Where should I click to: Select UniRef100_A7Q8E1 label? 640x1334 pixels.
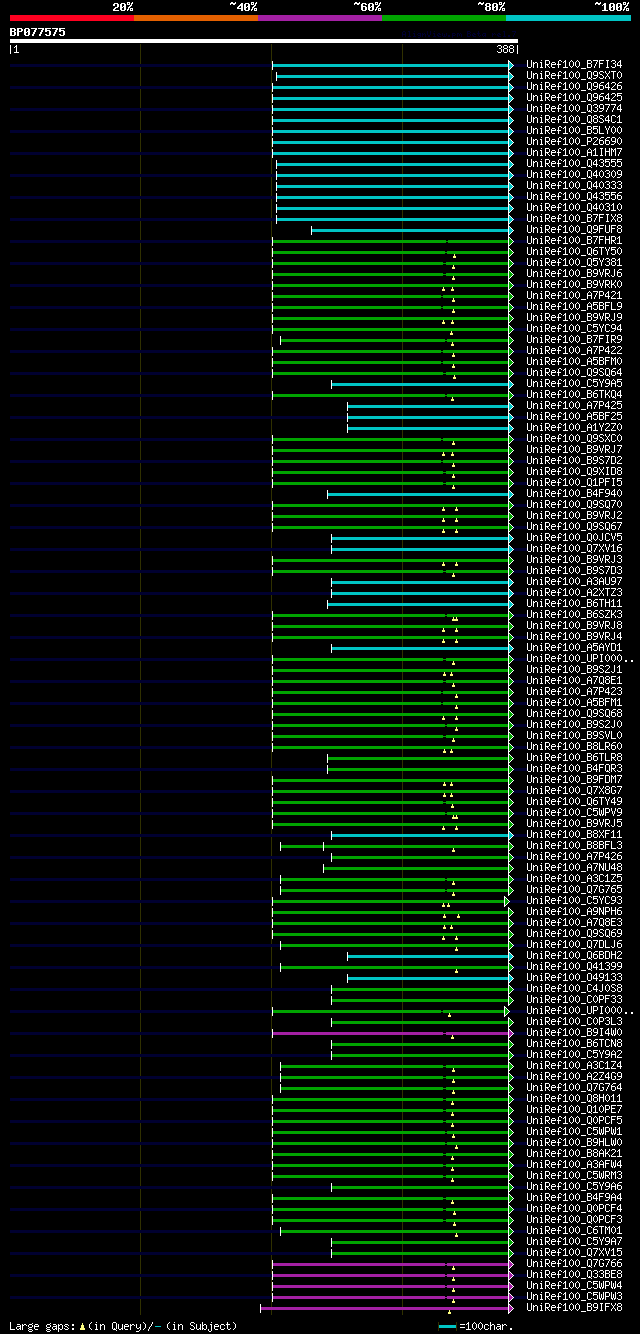coord(574,681)
